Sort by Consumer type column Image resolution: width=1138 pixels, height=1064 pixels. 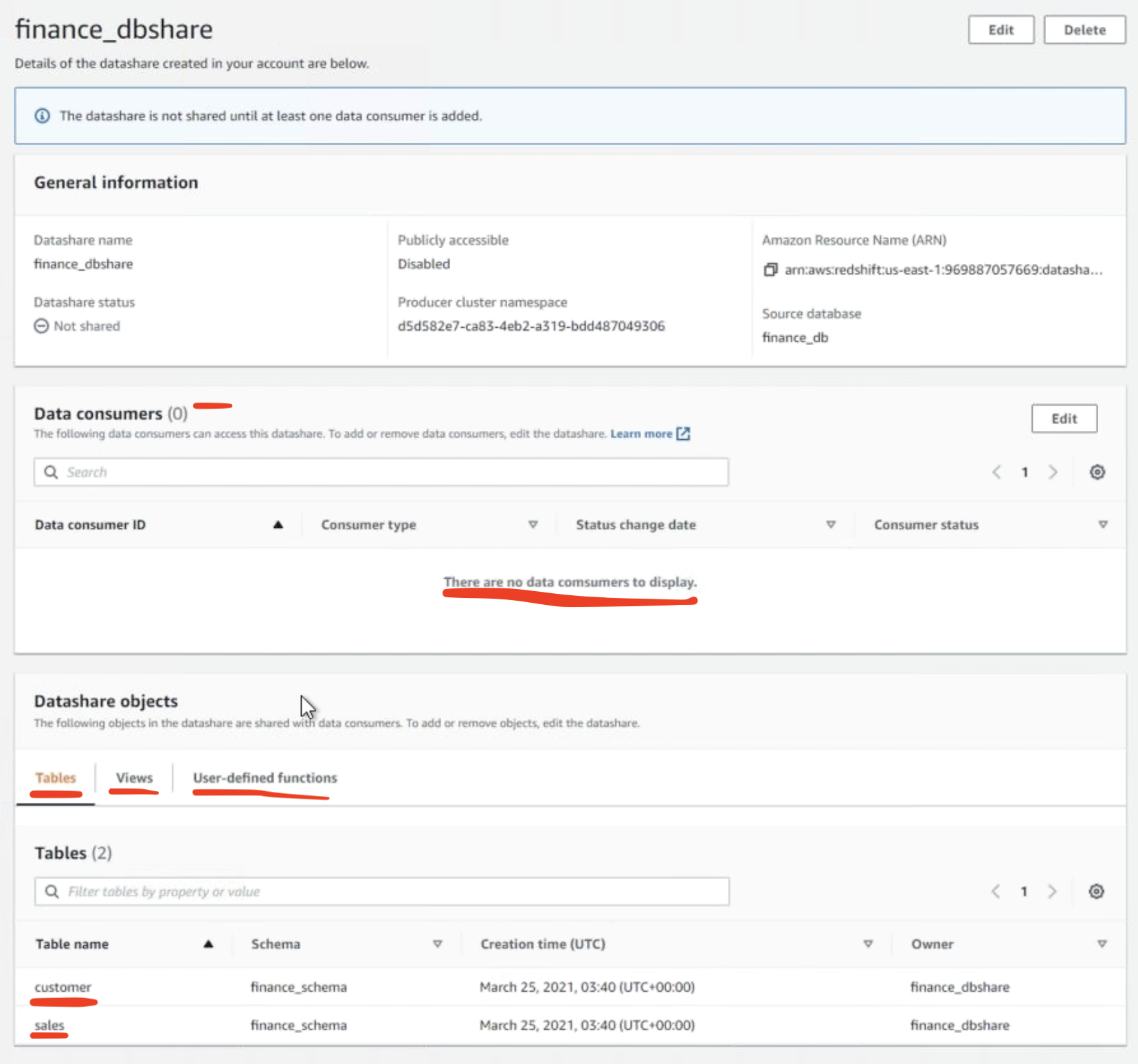pyautogui.click(x=533, y=525)
